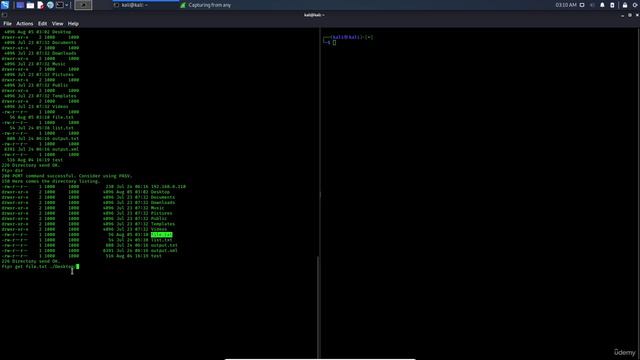This screenshot has width=640, height=360.
Task: Click list.txt in lower listing
Action: point(162,240)
